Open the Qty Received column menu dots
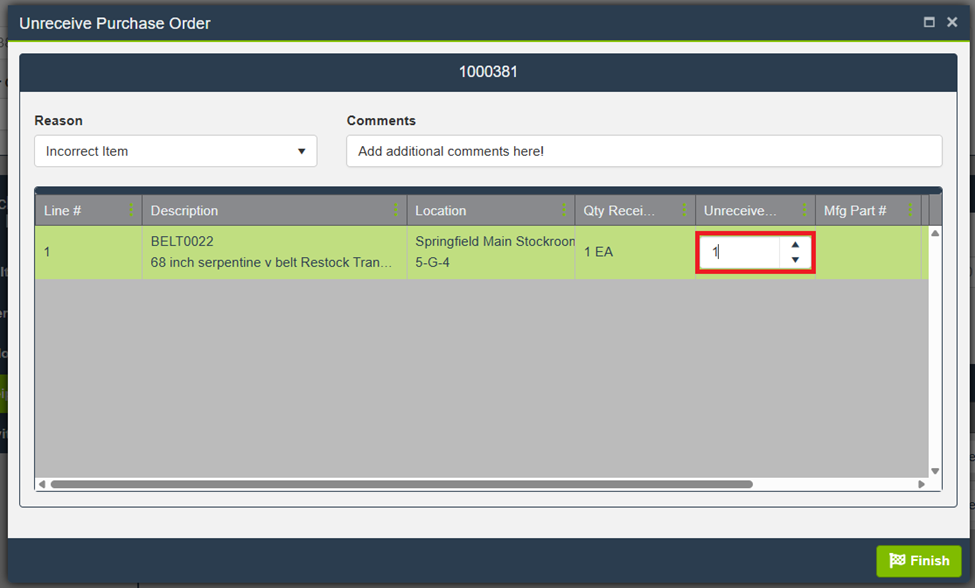The image size is (975, 588). click(685, 210)
